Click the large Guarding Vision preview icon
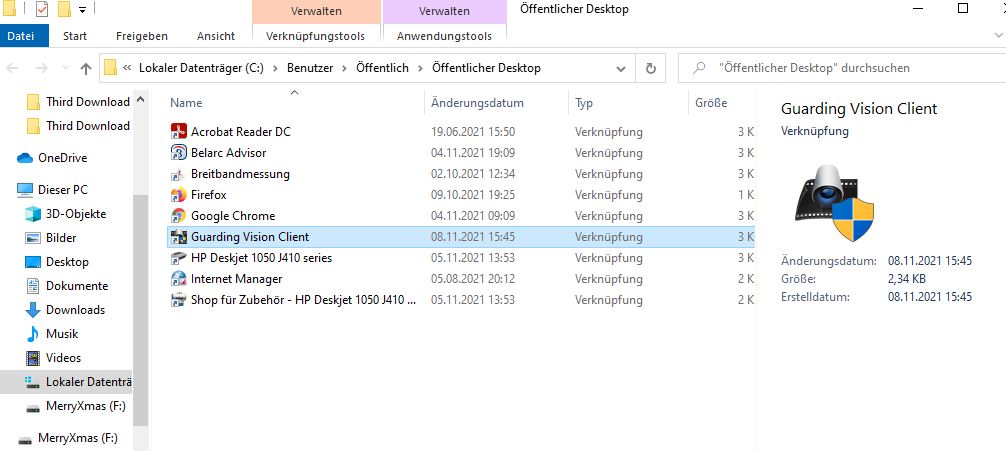Image resolution: width=1006 pixels, height=451 pixels. pos(835,202)
